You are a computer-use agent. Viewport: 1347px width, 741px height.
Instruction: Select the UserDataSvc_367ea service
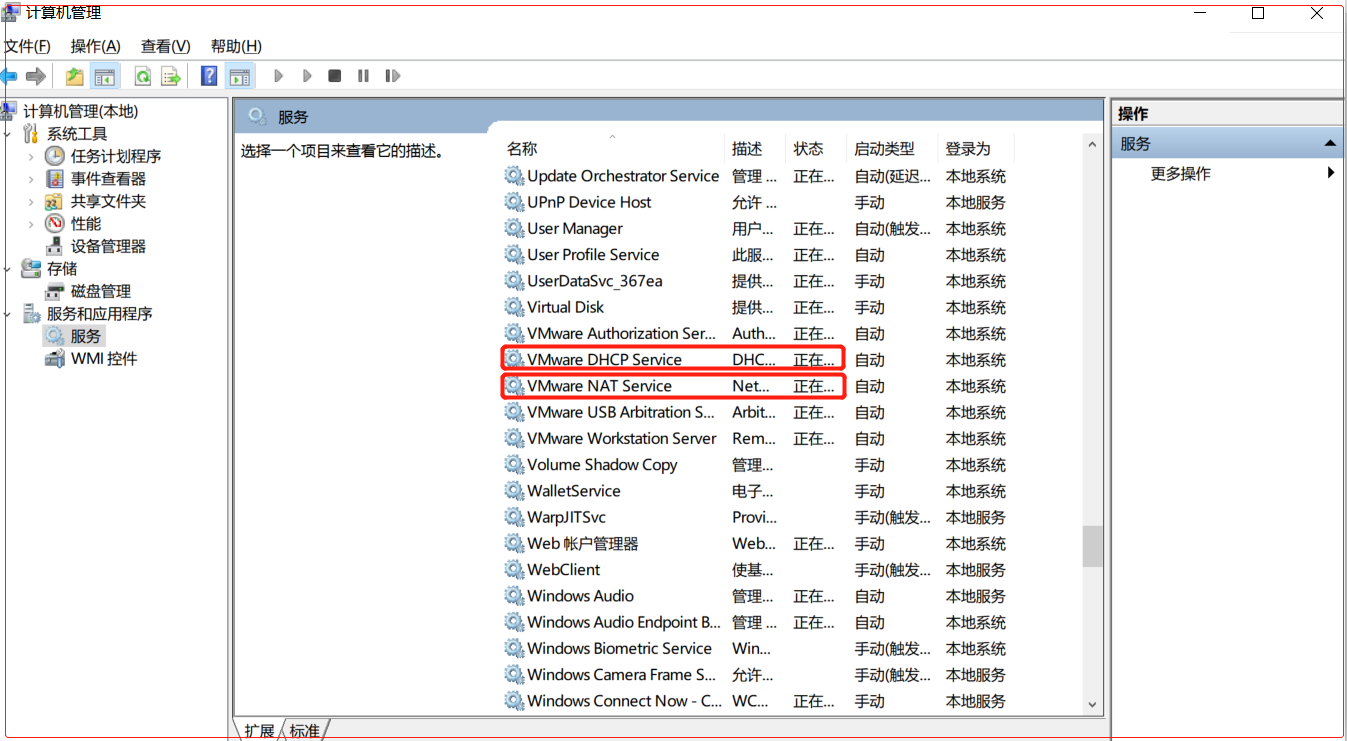[x=757, y=281]
